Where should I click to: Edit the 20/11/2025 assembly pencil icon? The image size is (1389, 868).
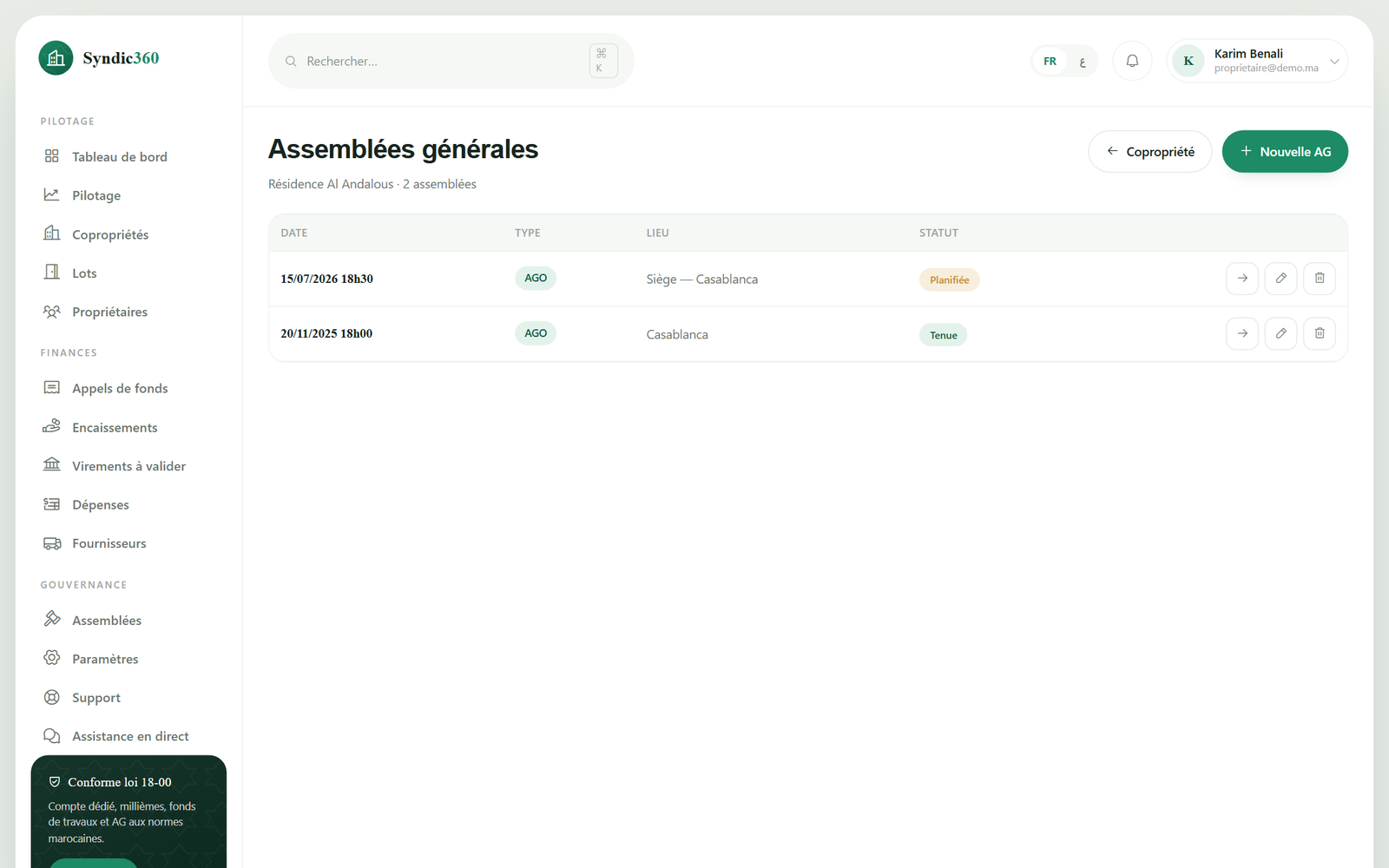[1280, 333]
